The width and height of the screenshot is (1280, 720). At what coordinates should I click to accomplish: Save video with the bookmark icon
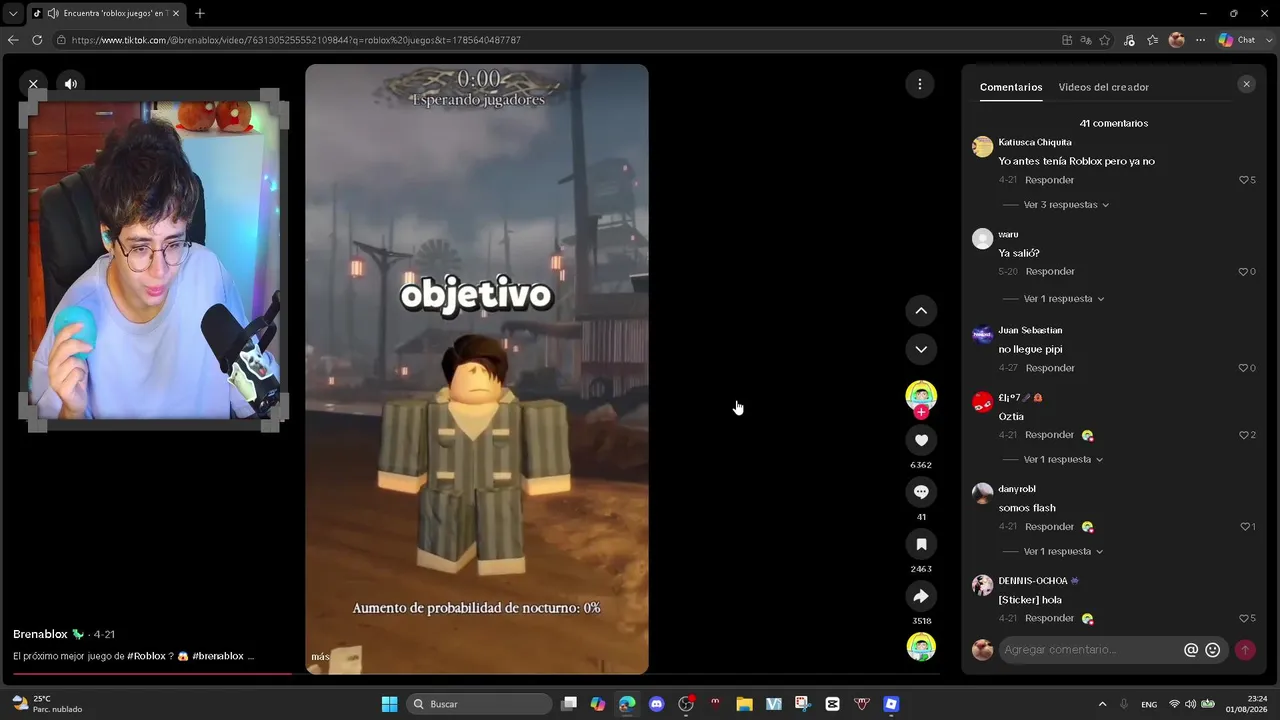(x=921, y=544)
